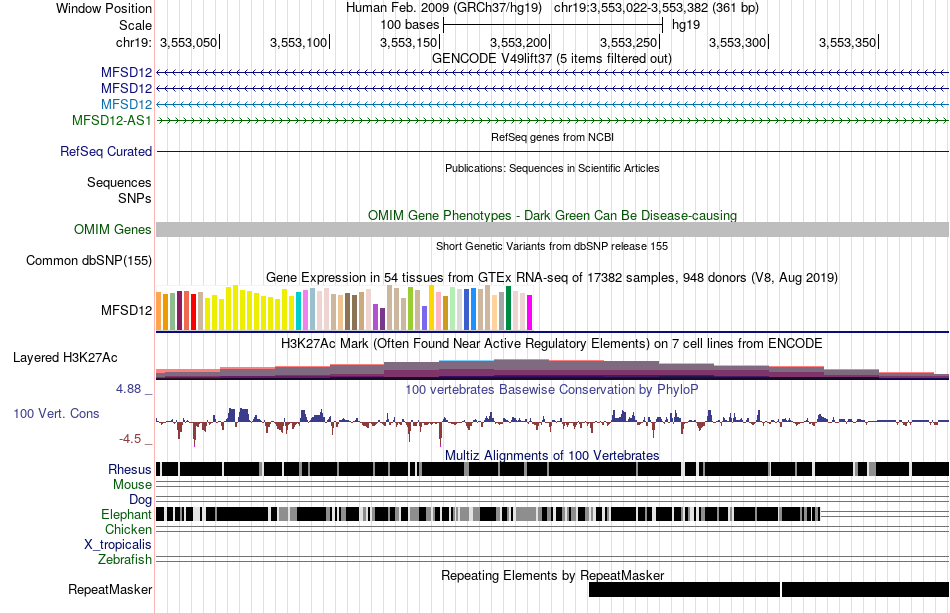This screenshot has height=613, width=950.
Task: Click the layered H3K27Ac signal histogram
Action: pos(553,369)
